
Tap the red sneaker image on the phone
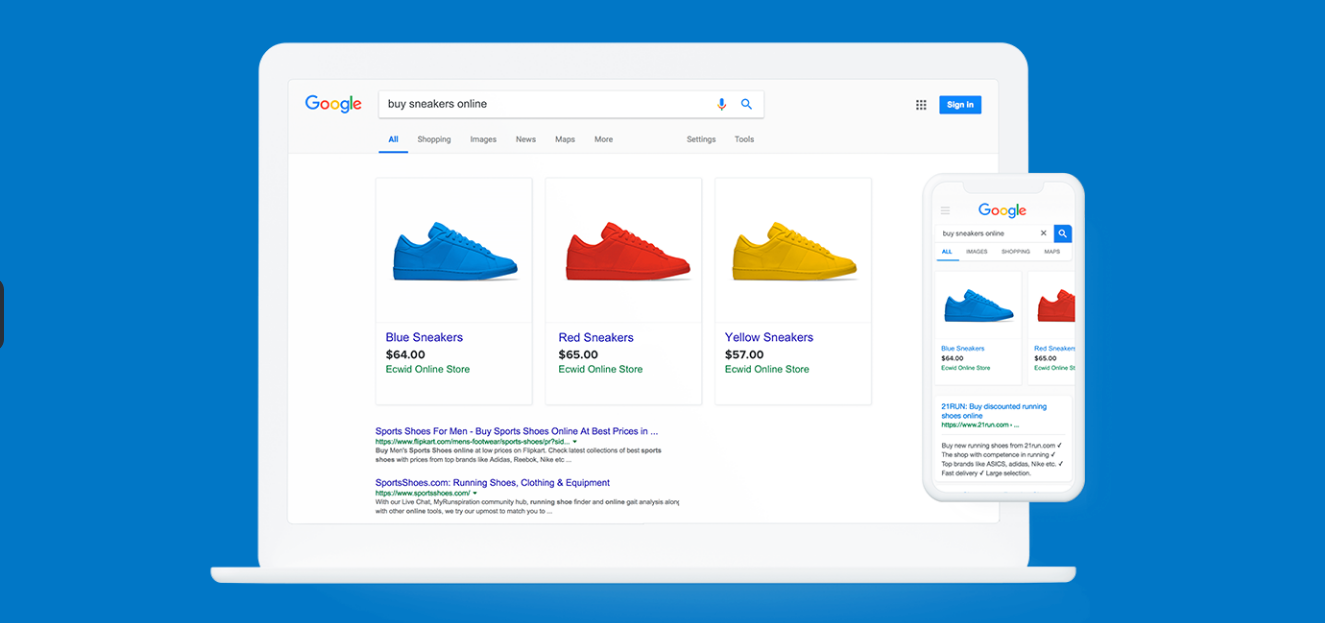coord(1056,306)
